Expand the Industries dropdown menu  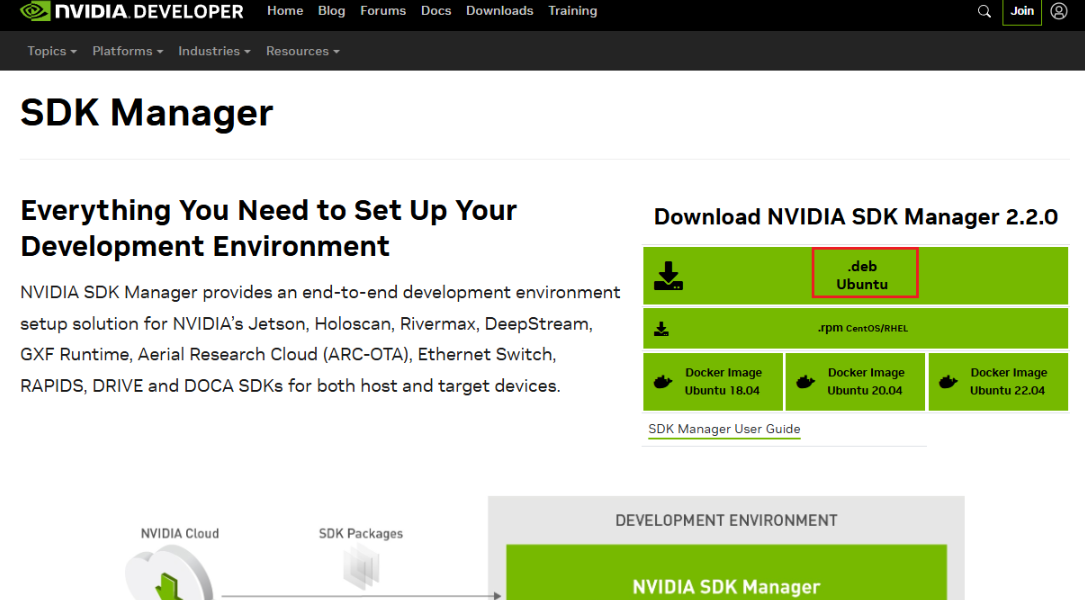point(214,51)
